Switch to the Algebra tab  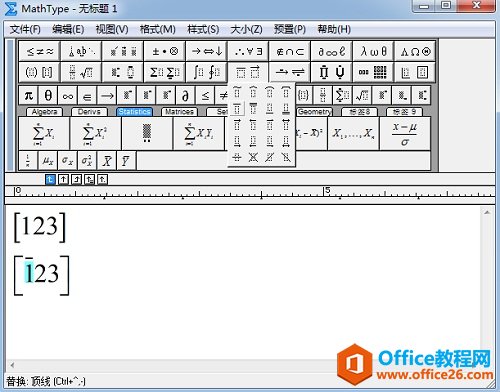(x=44, y=112)
